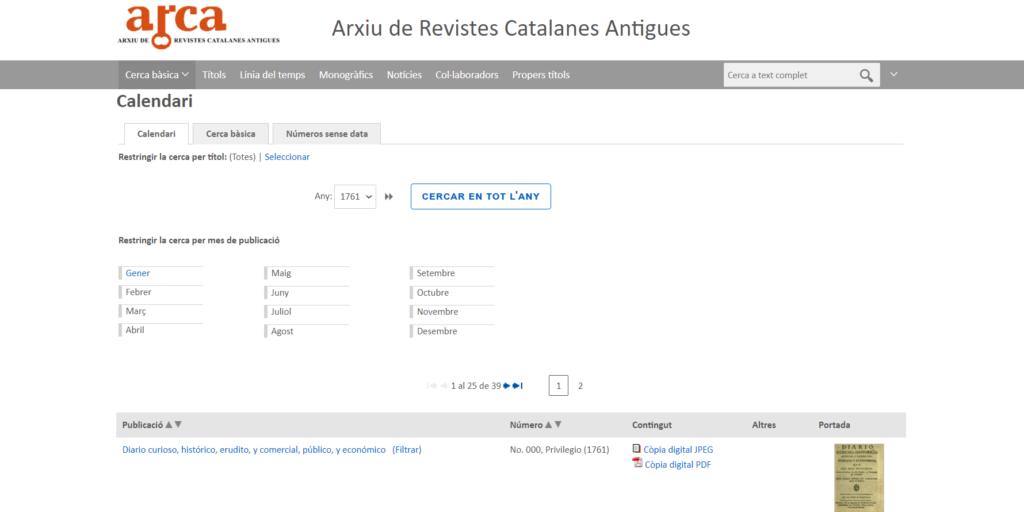Select the Calendari tab

click(157, 134)
